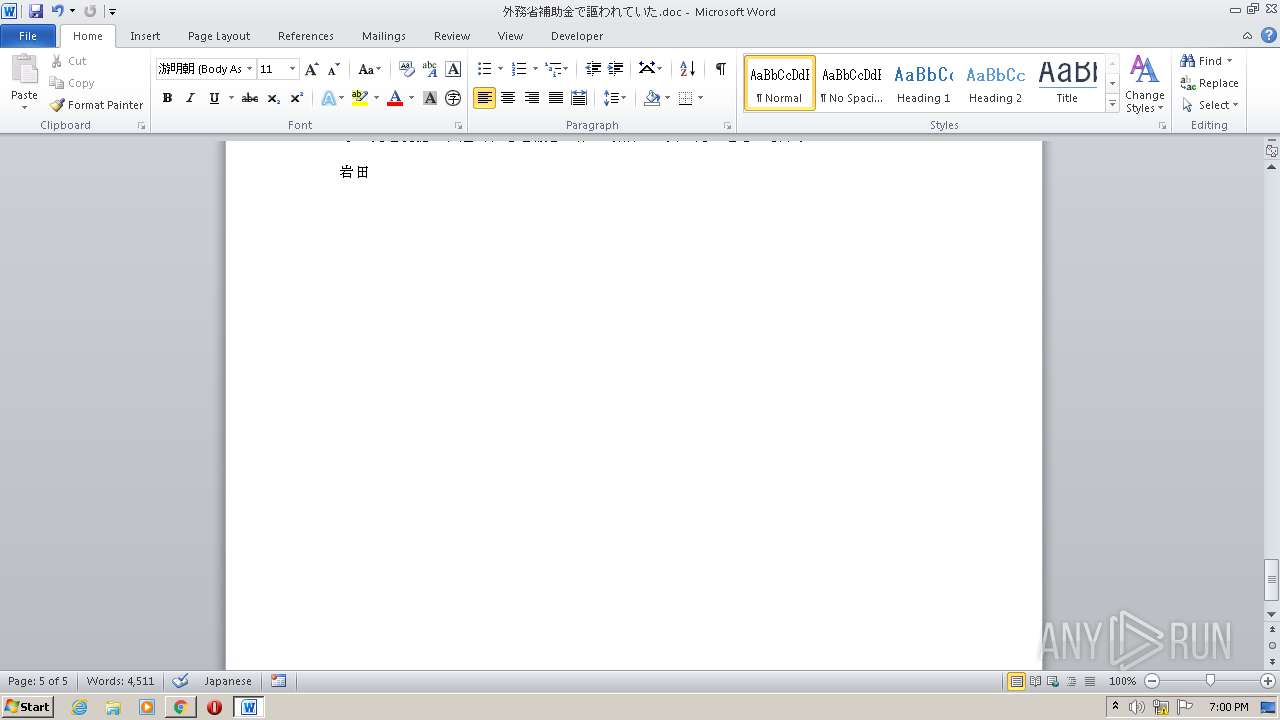The image size is (1280, 720).
Task: Click the zoom slider handle
Action: 1210,681
